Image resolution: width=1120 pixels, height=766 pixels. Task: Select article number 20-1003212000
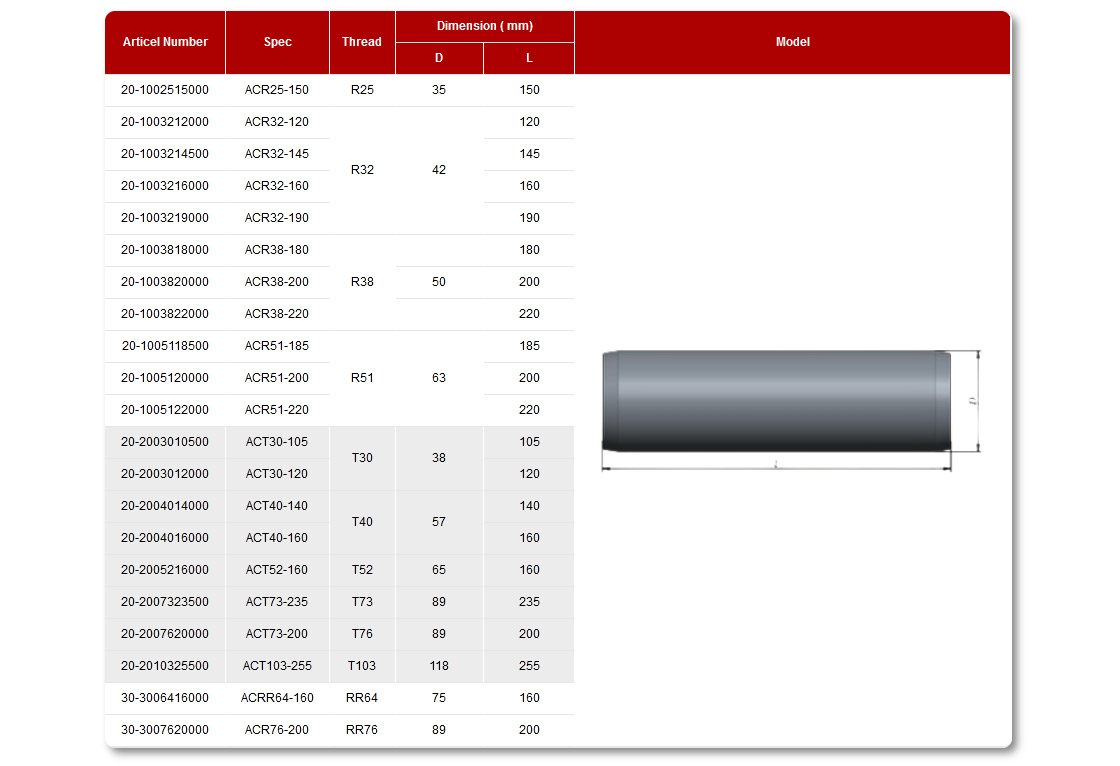coord(165,122)
